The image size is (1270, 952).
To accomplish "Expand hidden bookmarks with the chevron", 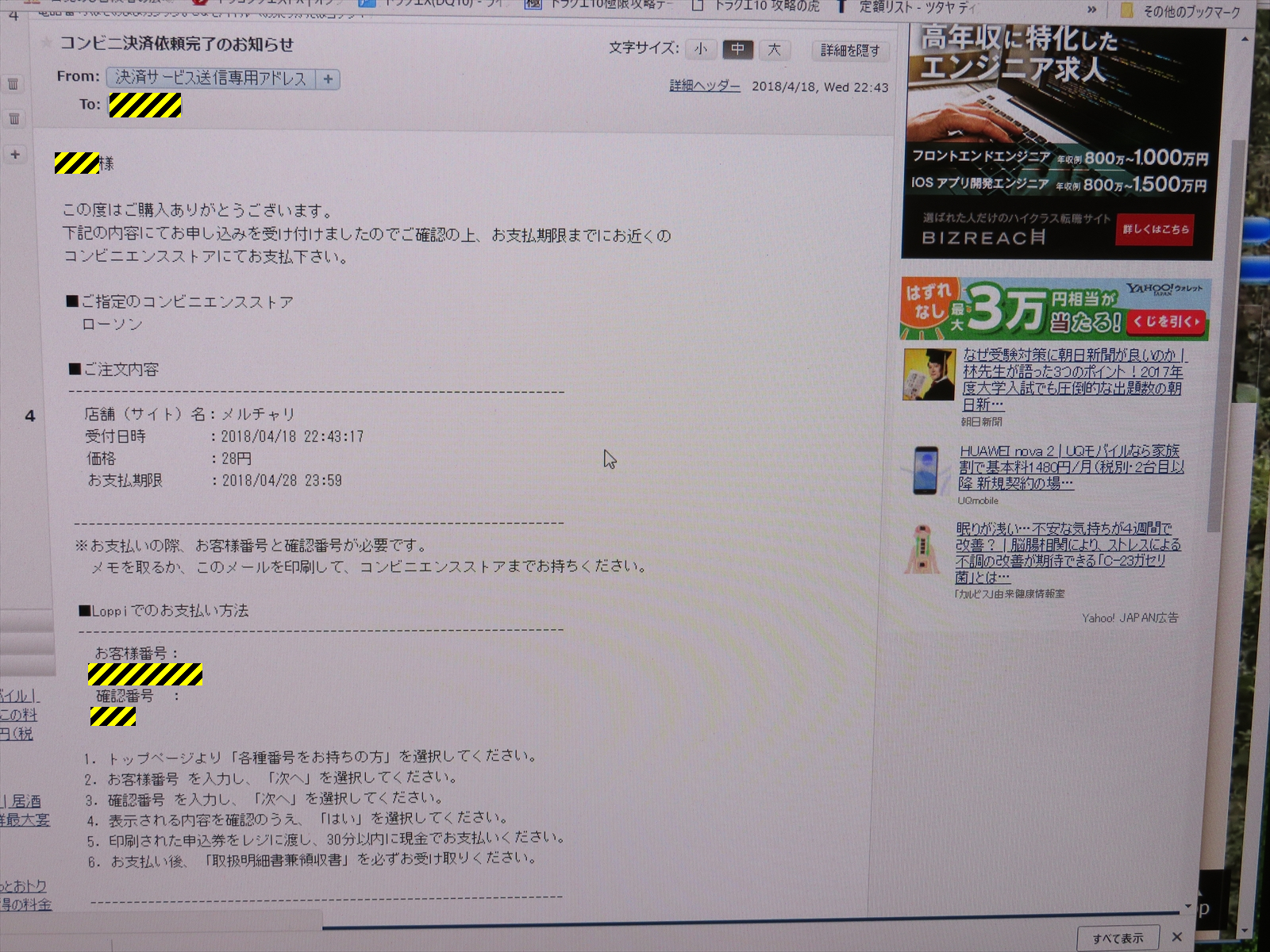I will (x=1092, y=10).
